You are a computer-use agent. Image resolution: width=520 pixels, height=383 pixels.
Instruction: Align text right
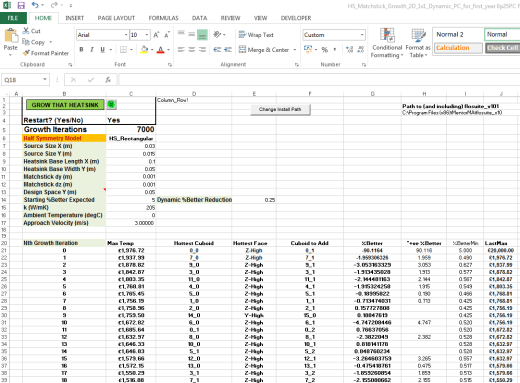click(202, 50)
